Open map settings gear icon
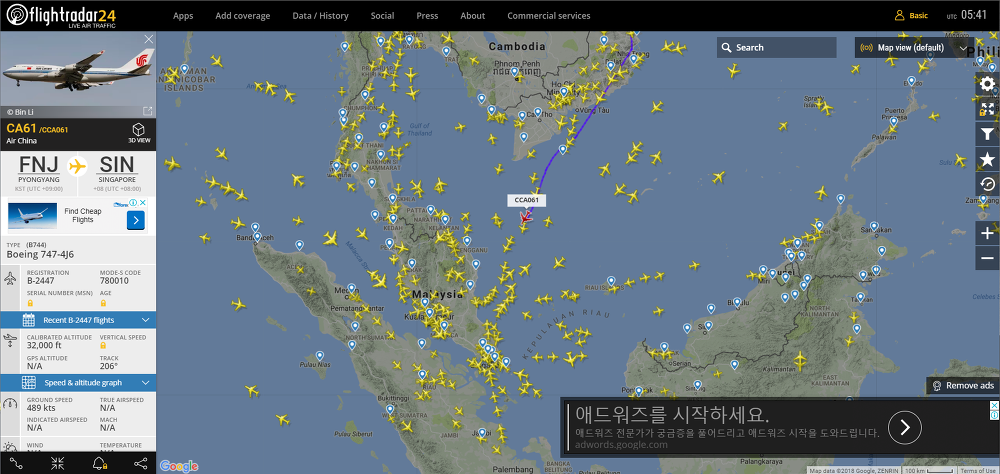This screenshot has width=1000, height=474. click(x=987, y=84)
